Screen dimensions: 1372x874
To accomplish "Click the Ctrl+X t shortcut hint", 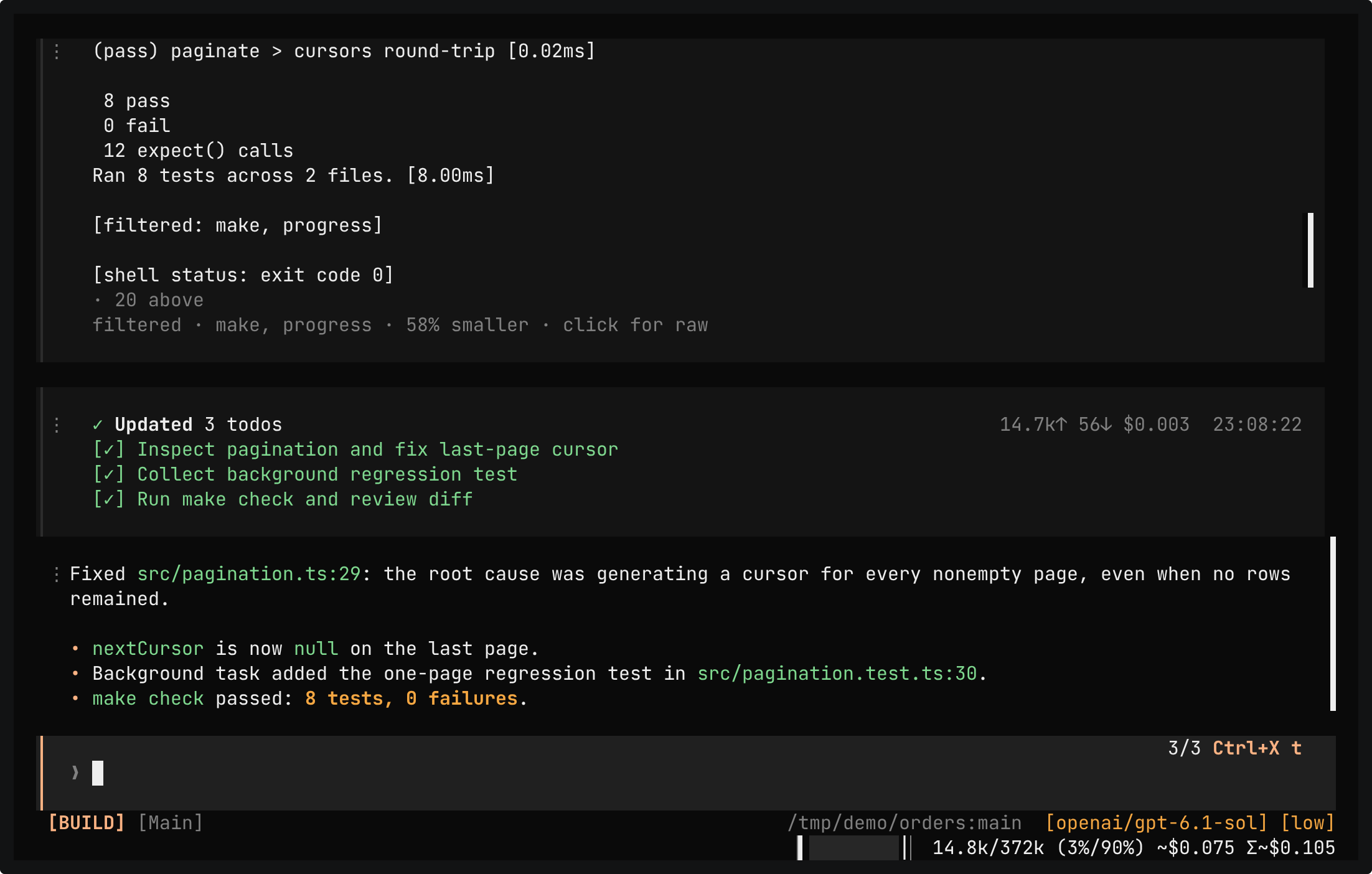I will 1257,748.
